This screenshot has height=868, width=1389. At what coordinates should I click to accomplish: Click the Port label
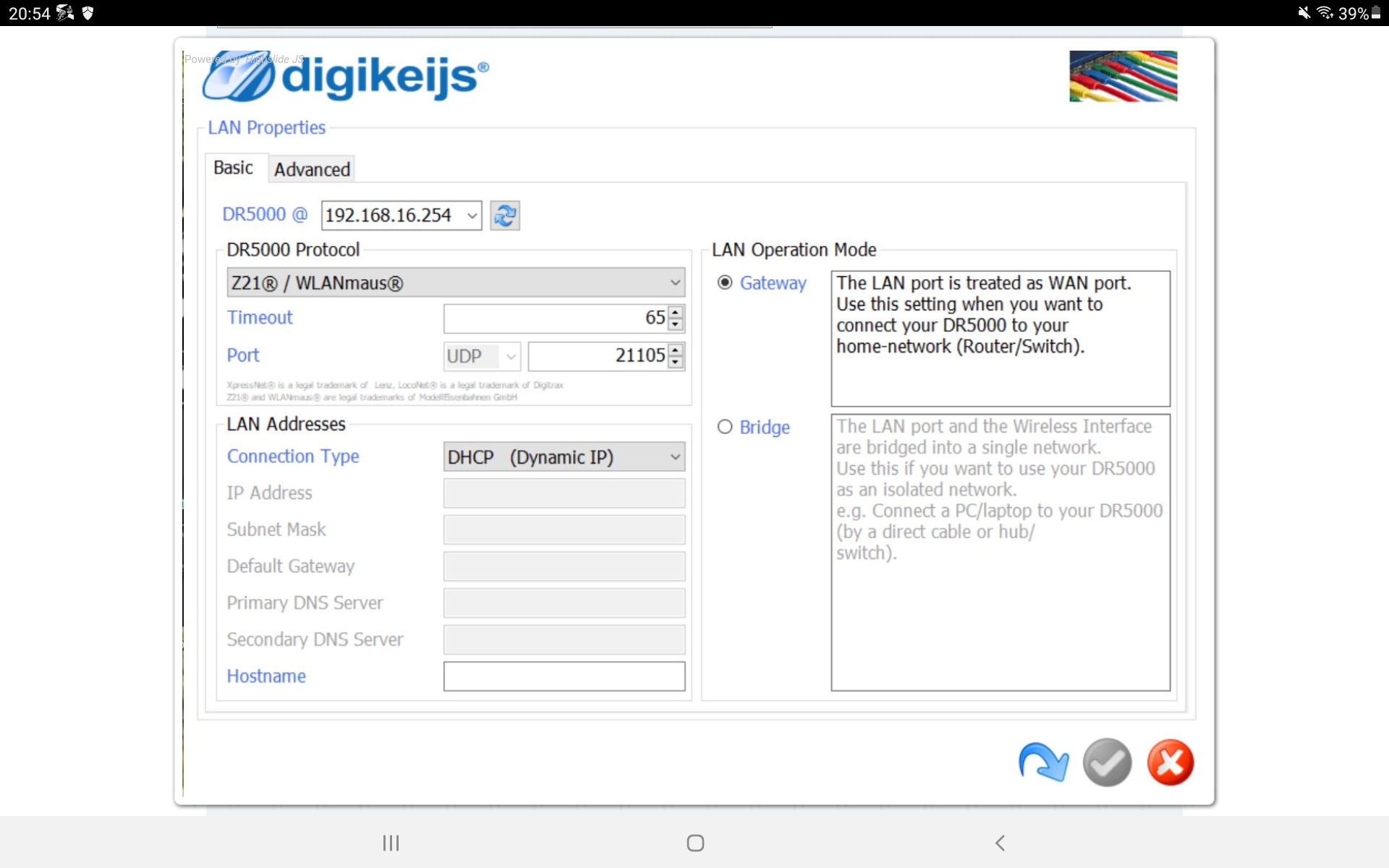click(243, 355)
